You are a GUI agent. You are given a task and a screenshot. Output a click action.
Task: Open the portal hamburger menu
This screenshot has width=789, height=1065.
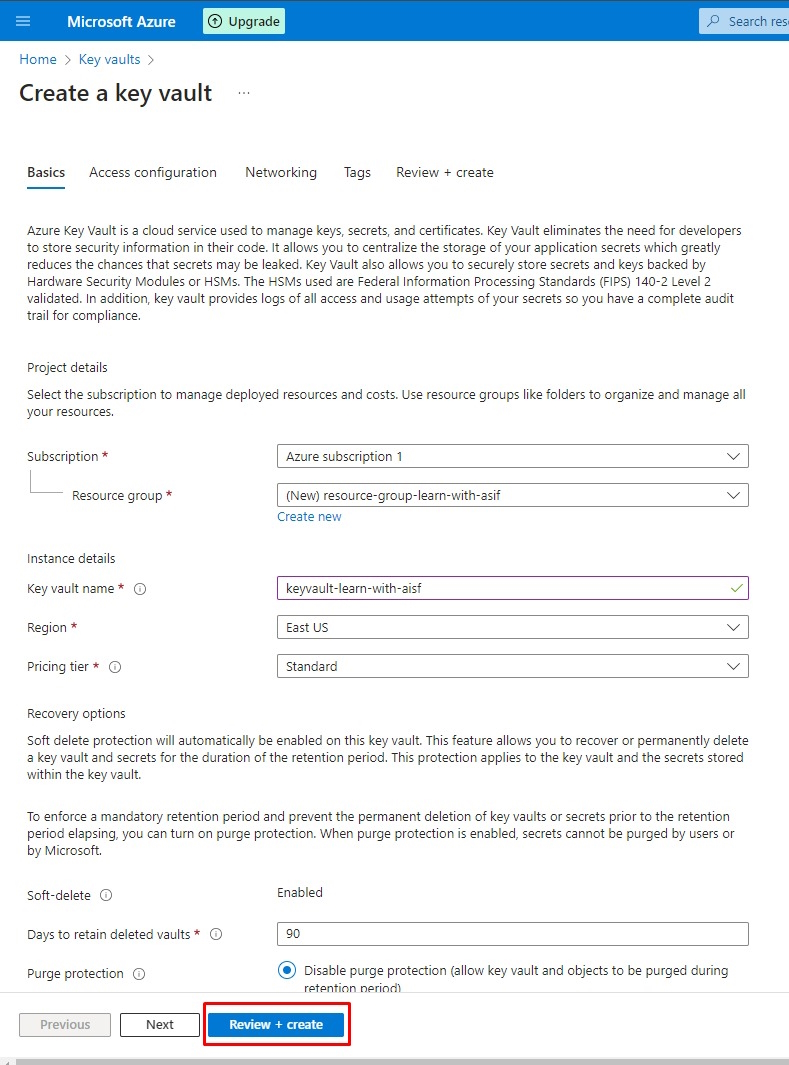(23, 21)
